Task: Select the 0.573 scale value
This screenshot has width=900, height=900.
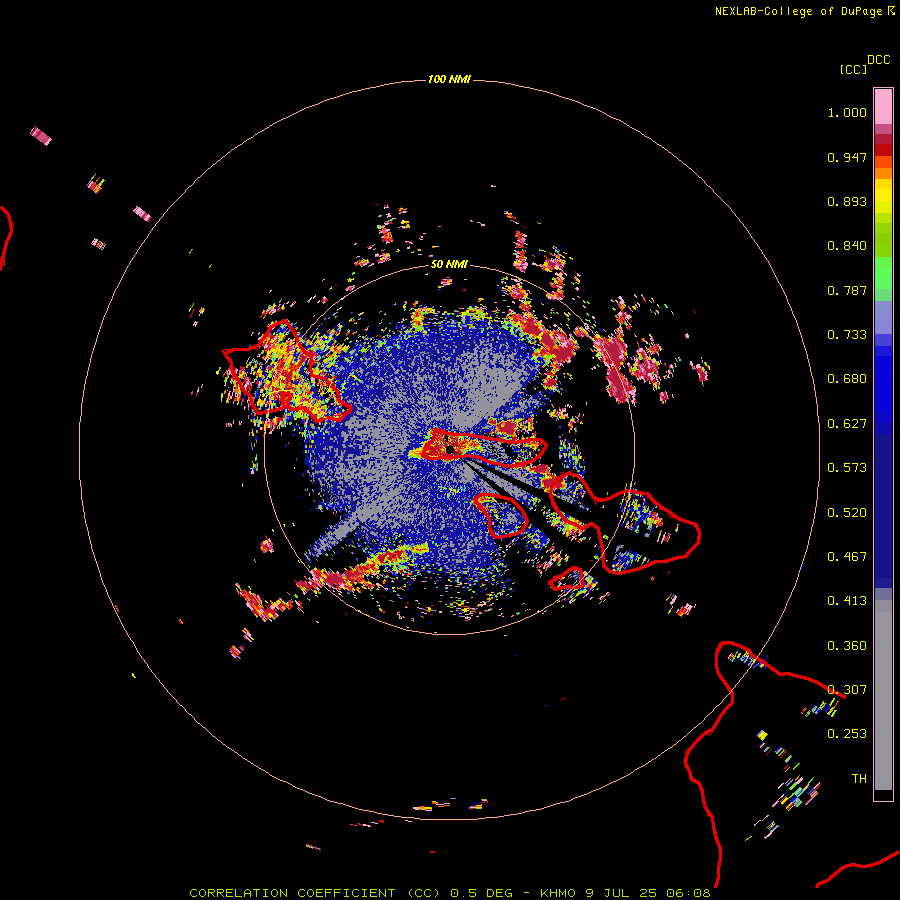Action: 847,468
